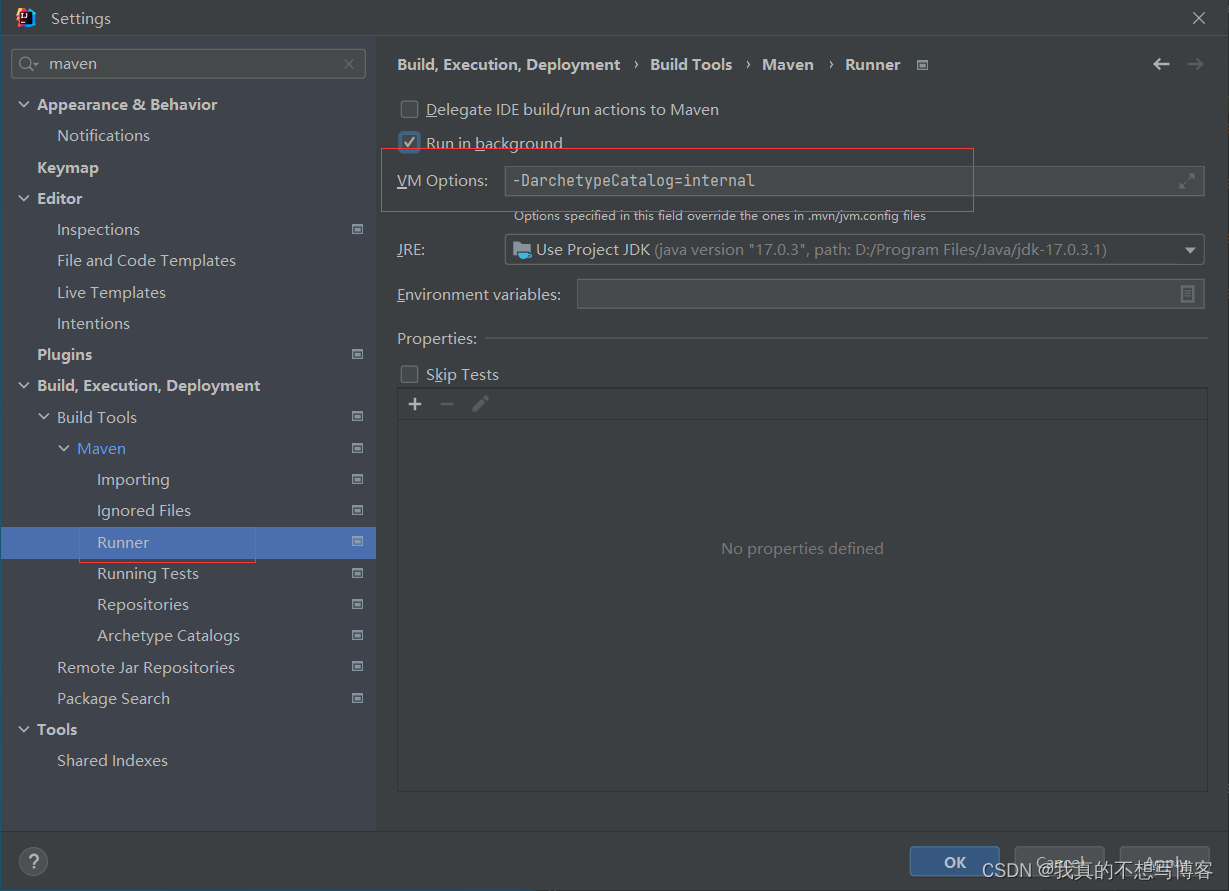Open the JRE dropdown
This screenshot has width=1229, height=891.
(x=854, y=250)
